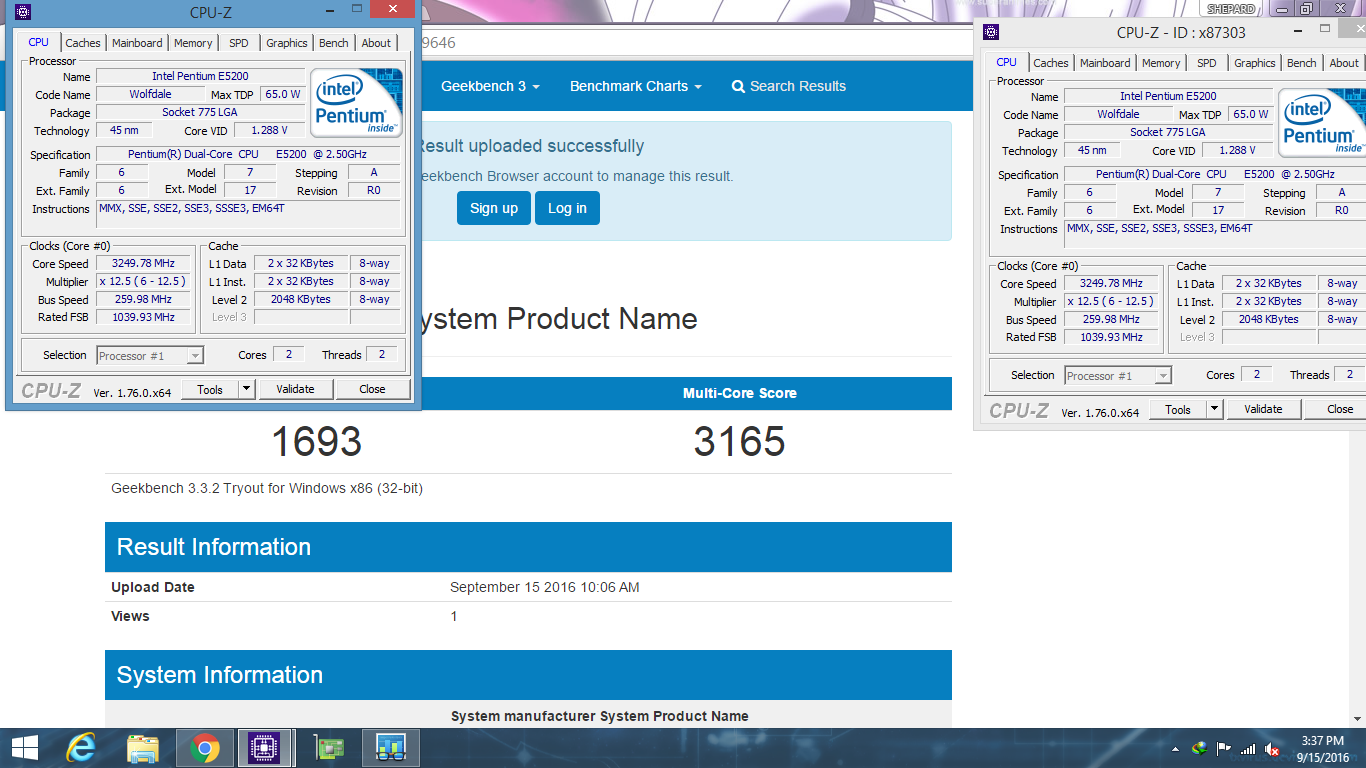Open Benchmark Charts dropdown menu
This screenshot has height=768, width=1366.
(636, 86)
